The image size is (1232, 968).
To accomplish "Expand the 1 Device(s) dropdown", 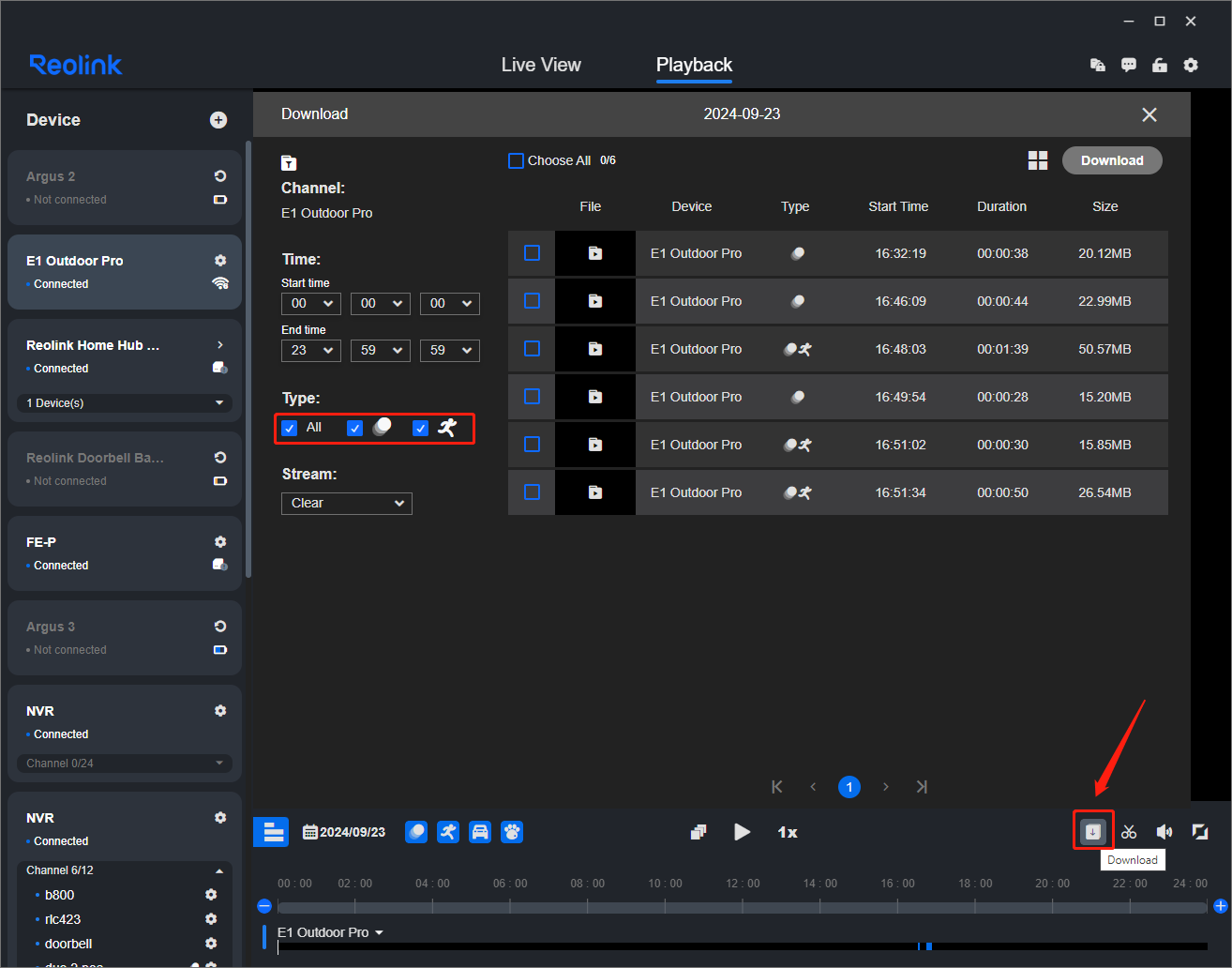I will point(125,402).
